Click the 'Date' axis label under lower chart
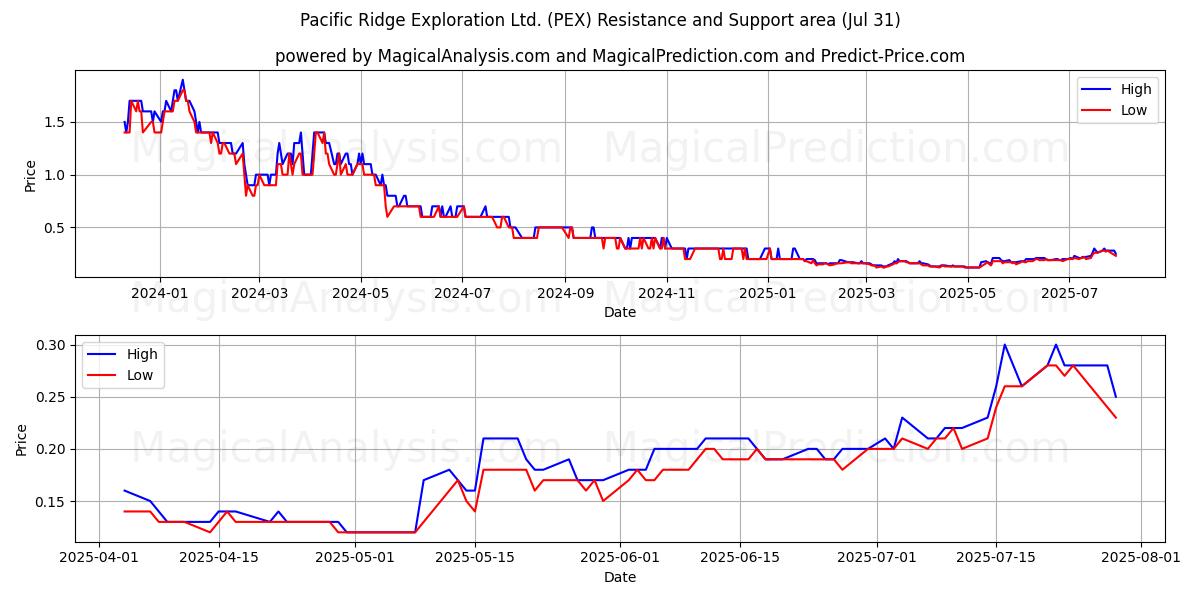The width and height of the screenshot is (1200, 600). [620, 577]
